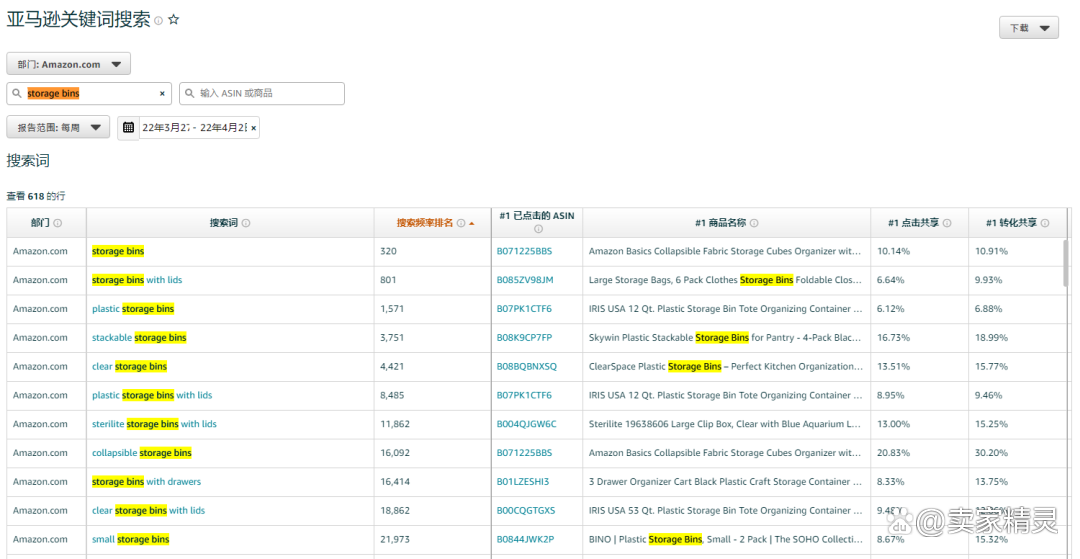Click info icon in 搜索词 column header
The height and width of the screenshot is (559, 1080).
click(x=246, y=223)
